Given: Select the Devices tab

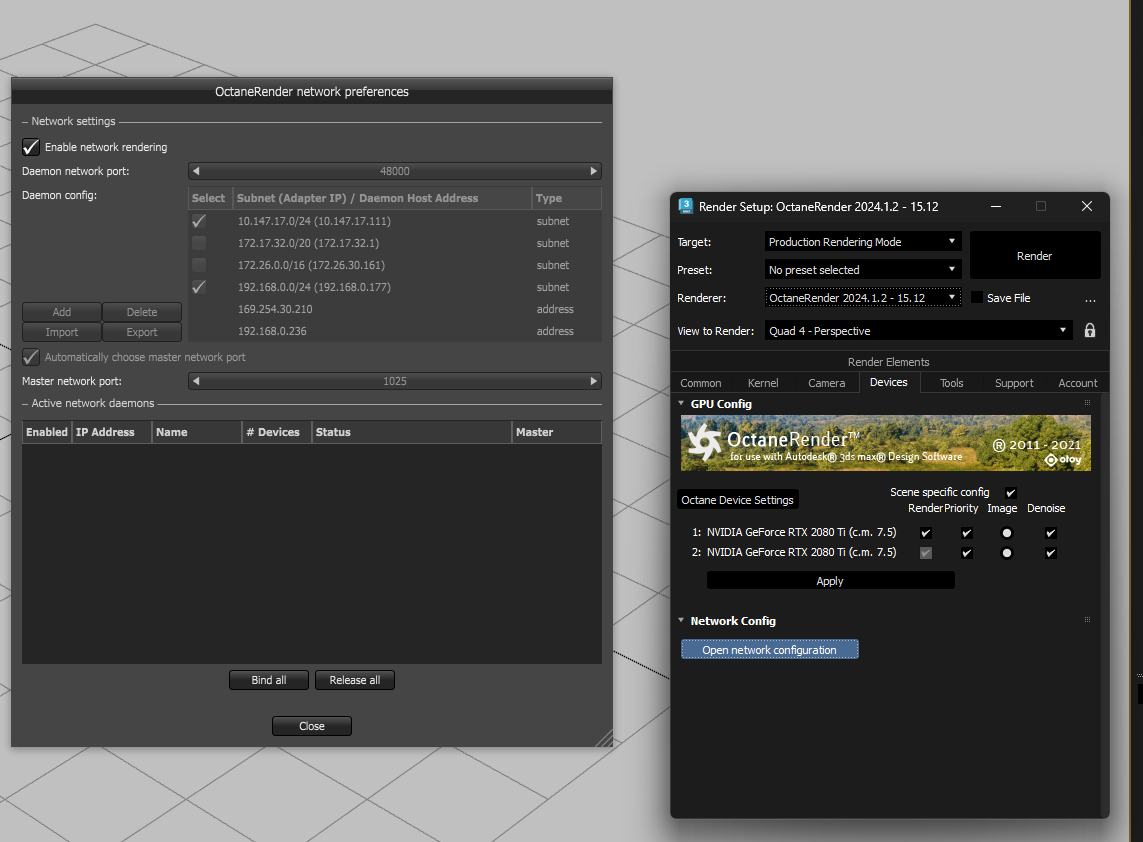Looking at the screenshot, I should tap(889, 382).
